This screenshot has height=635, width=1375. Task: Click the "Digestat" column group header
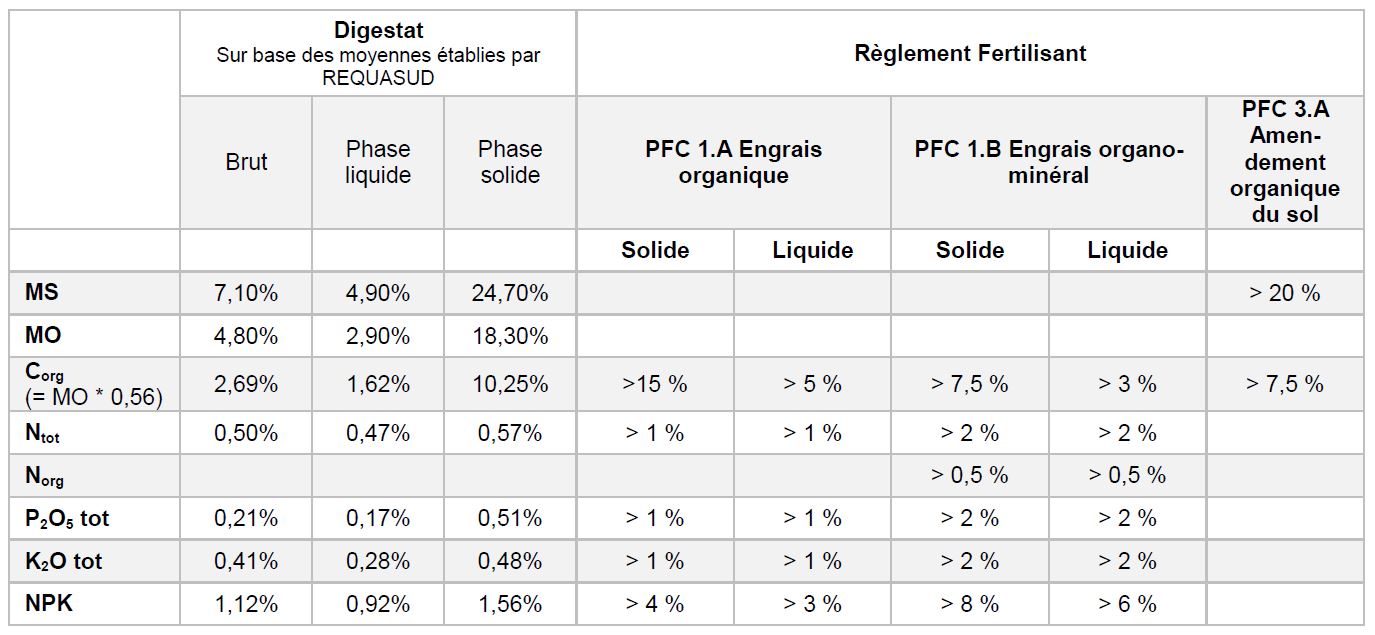(378, 32)
